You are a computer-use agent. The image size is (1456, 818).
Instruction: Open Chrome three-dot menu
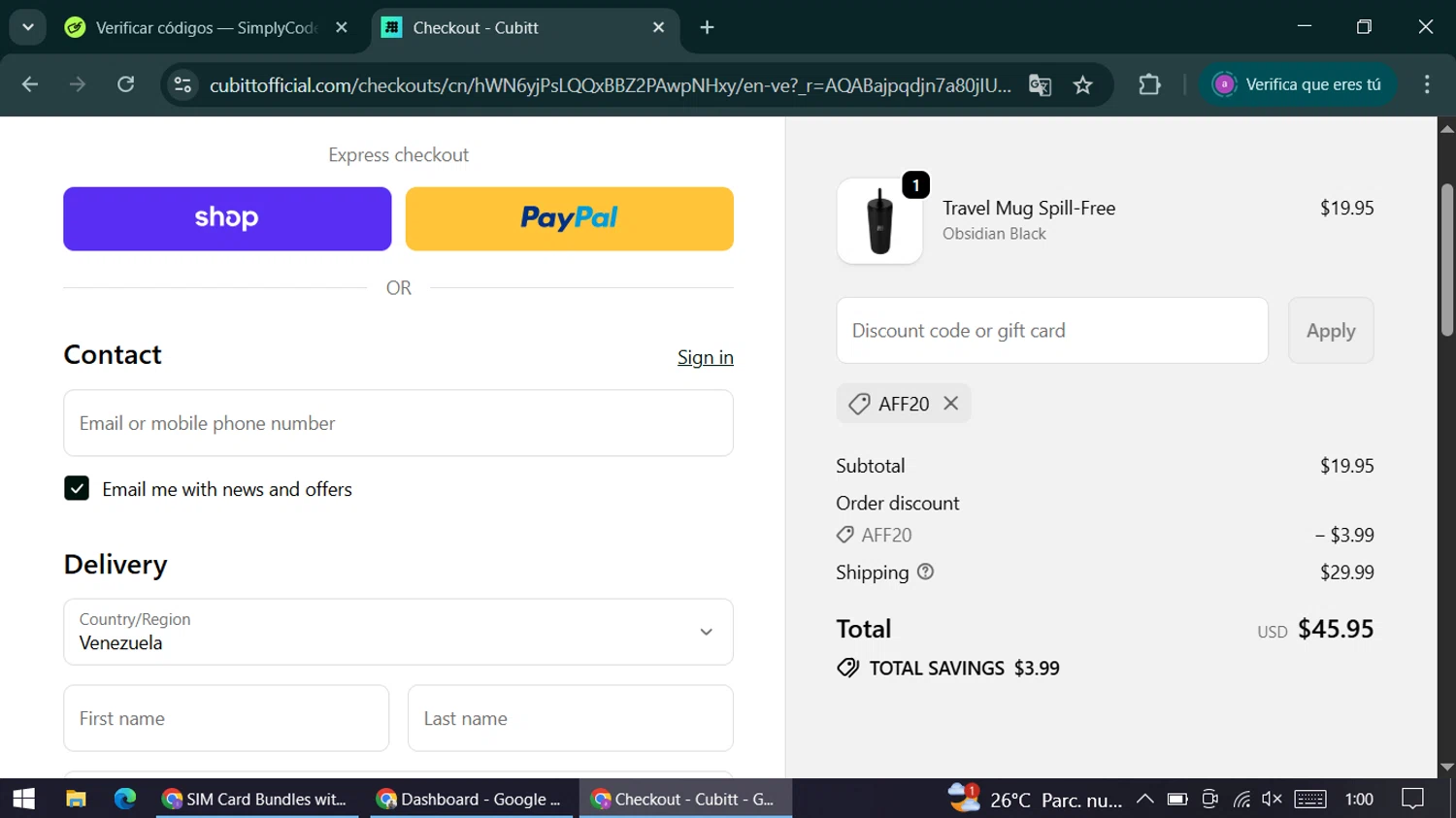(1427, 85)
